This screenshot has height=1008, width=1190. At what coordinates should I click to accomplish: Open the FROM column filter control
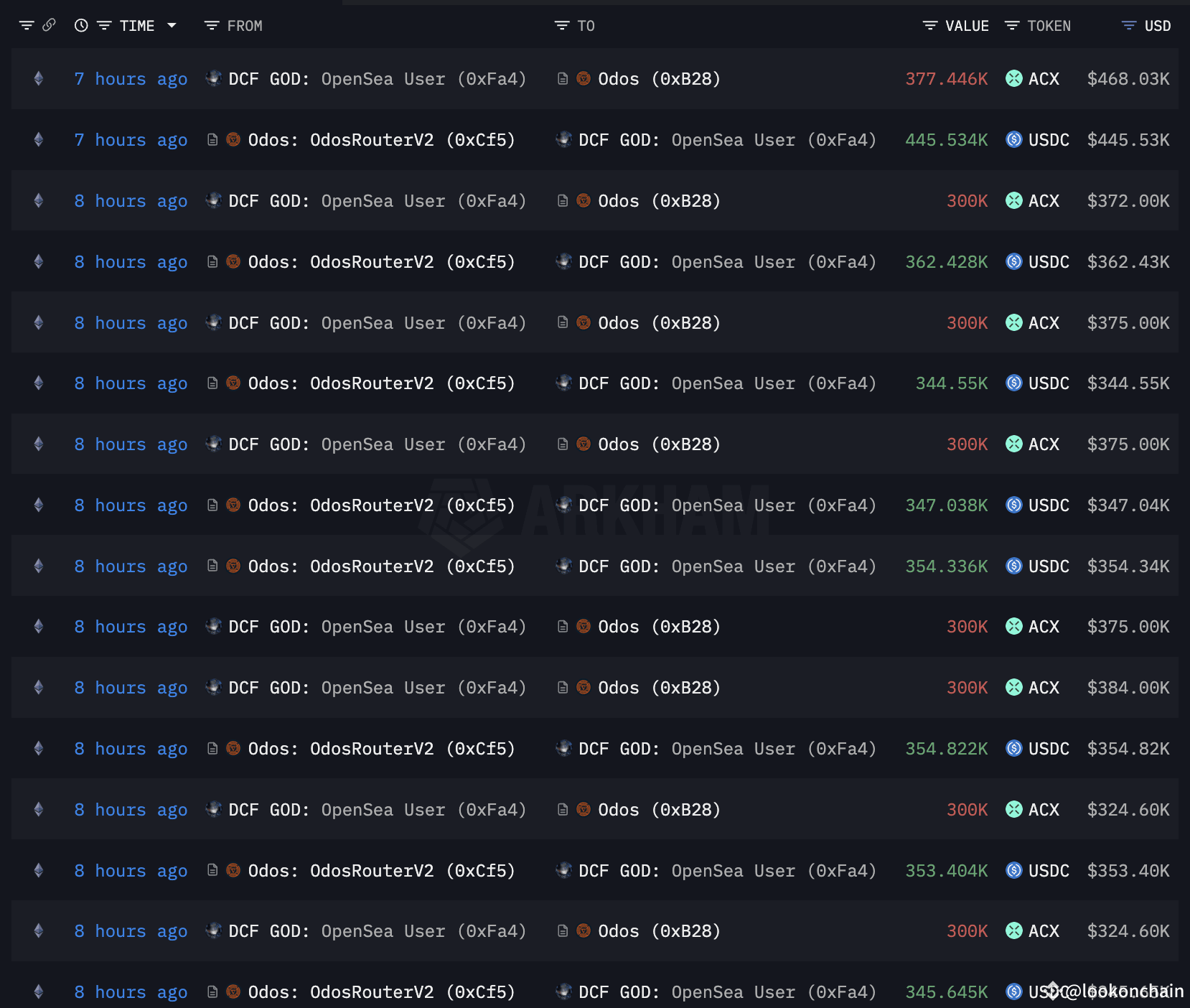210,25
